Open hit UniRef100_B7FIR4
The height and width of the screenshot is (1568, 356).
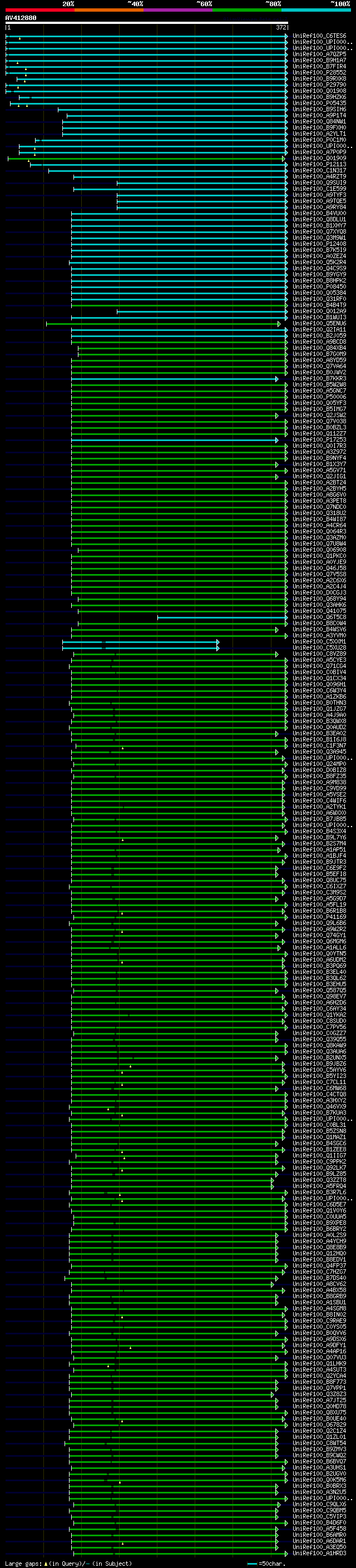tap(319, 66)
